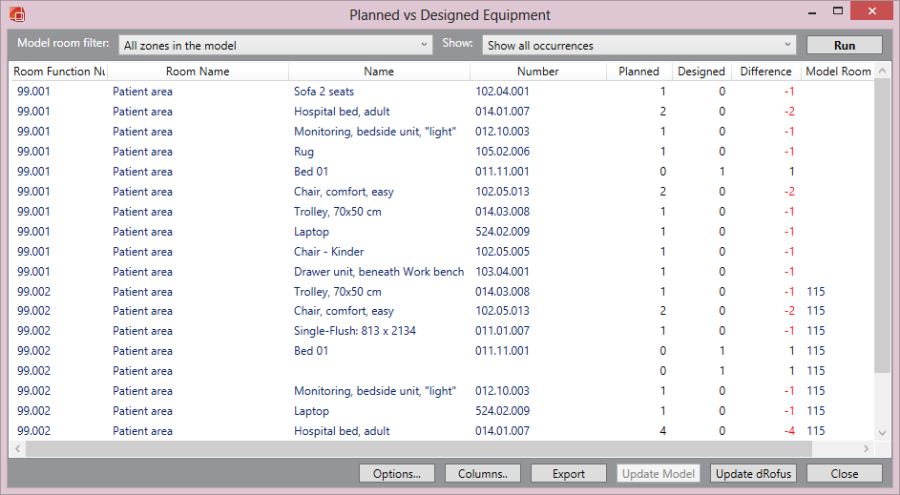Viewport: 900px width, 495px height.
Task: Click the dRofus app icon in title bar
Action: 16,14
